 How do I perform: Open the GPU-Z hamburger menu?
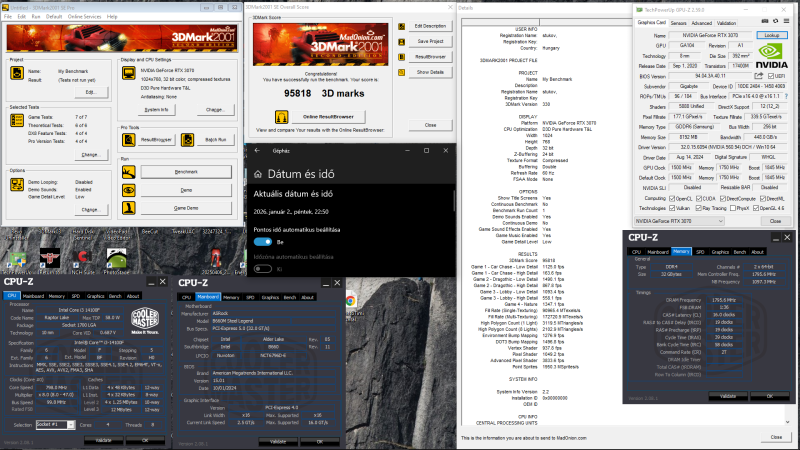[x=786, y=21]
